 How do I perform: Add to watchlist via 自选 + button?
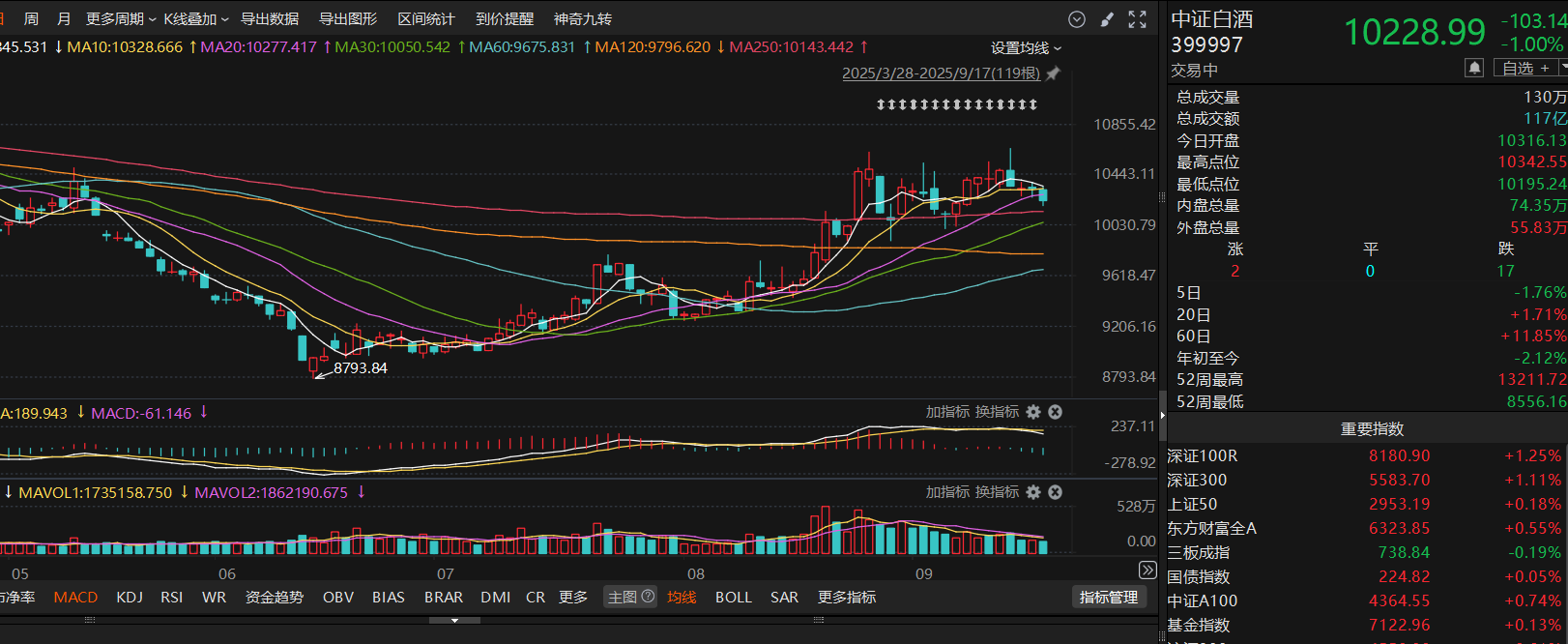1525,68
